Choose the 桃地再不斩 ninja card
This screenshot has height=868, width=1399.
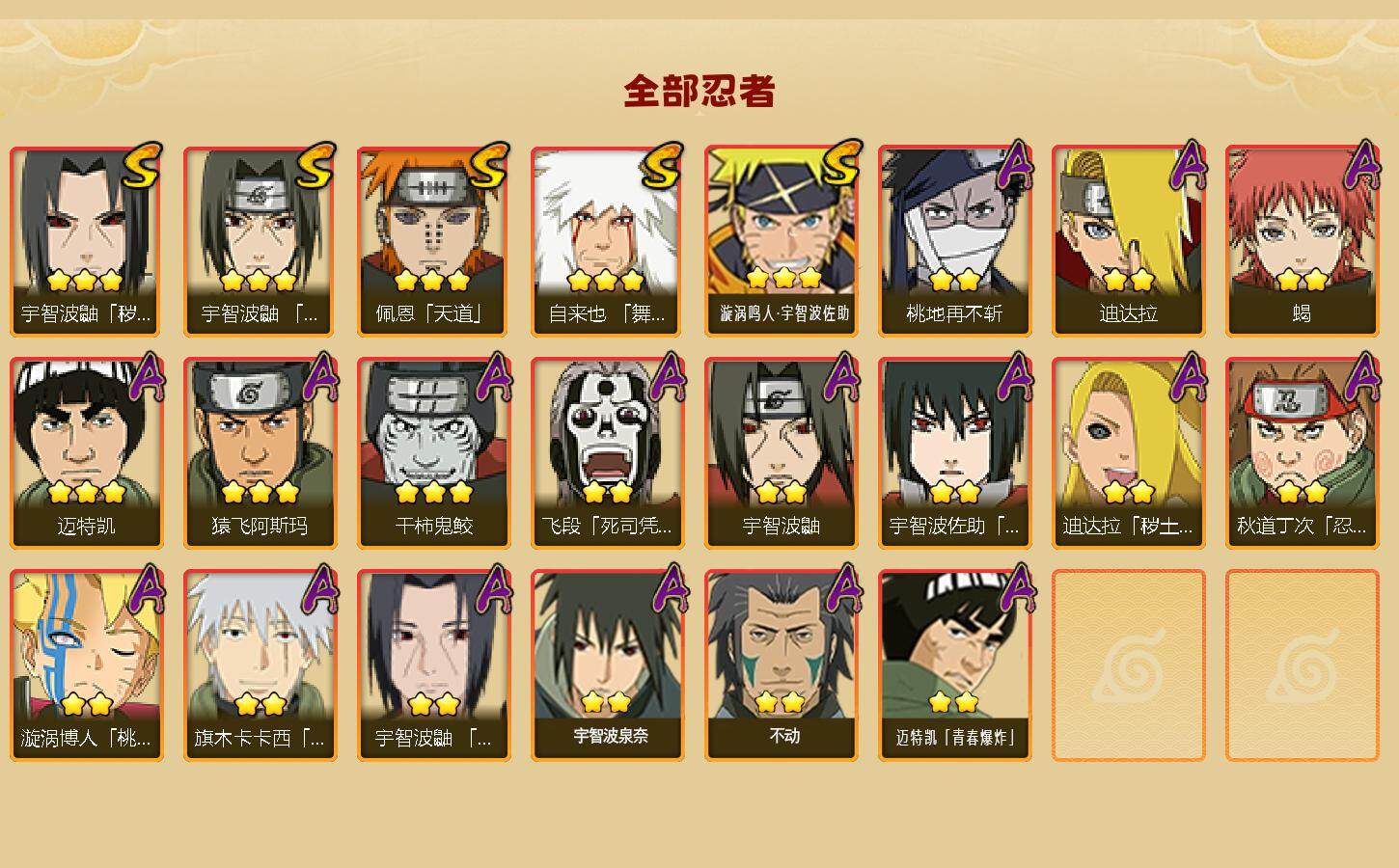954,241
